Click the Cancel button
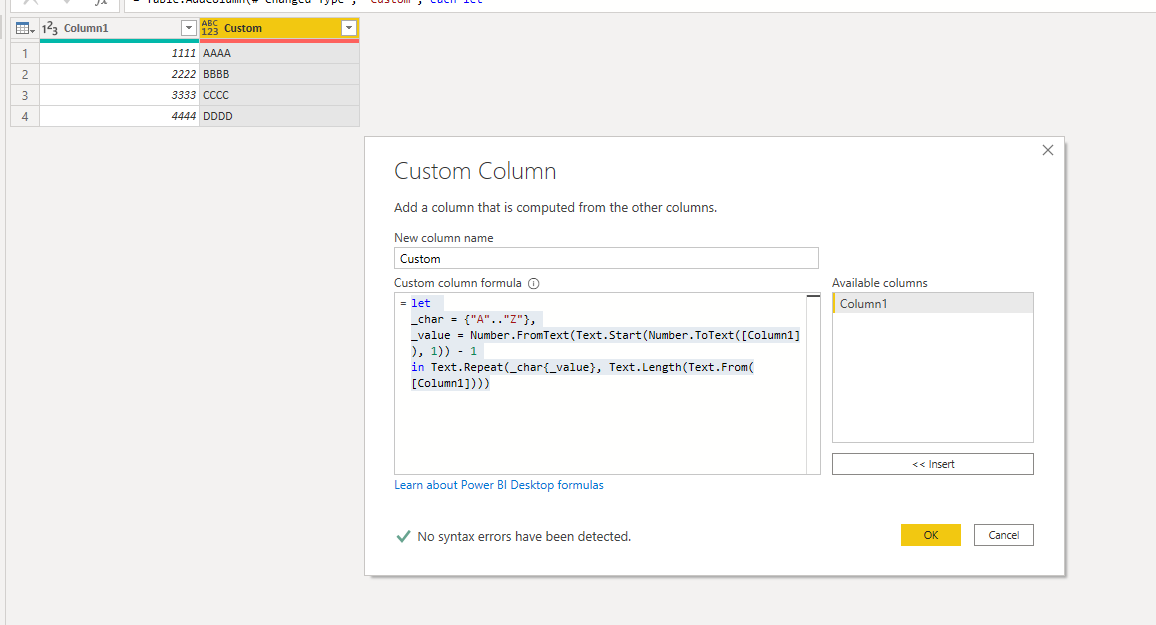Image resolution: width=1156 pixels, height=625 pixels. point(1003,535)
